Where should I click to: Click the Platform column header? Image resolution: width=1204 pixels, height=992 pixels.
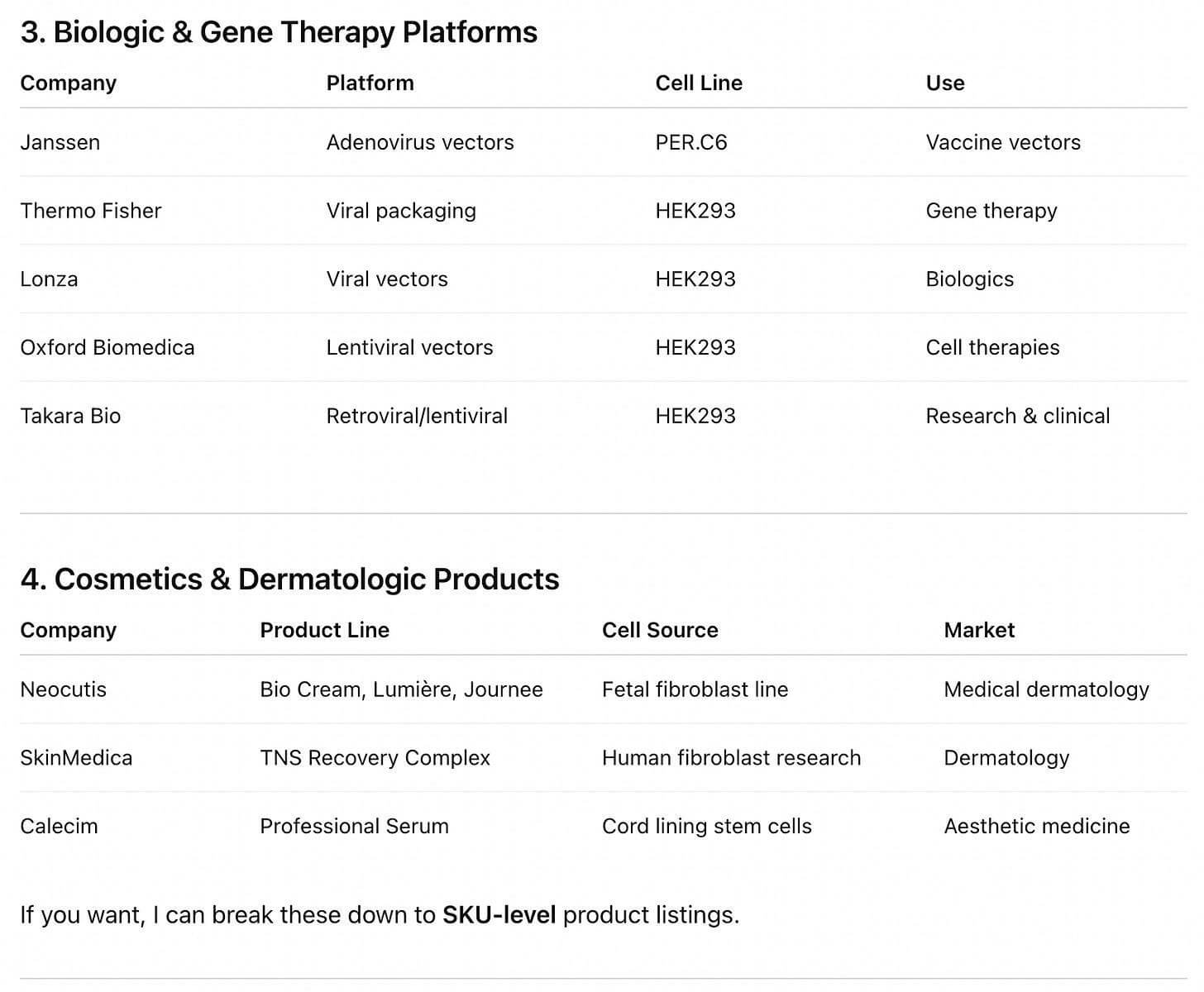tap(370, 83)
